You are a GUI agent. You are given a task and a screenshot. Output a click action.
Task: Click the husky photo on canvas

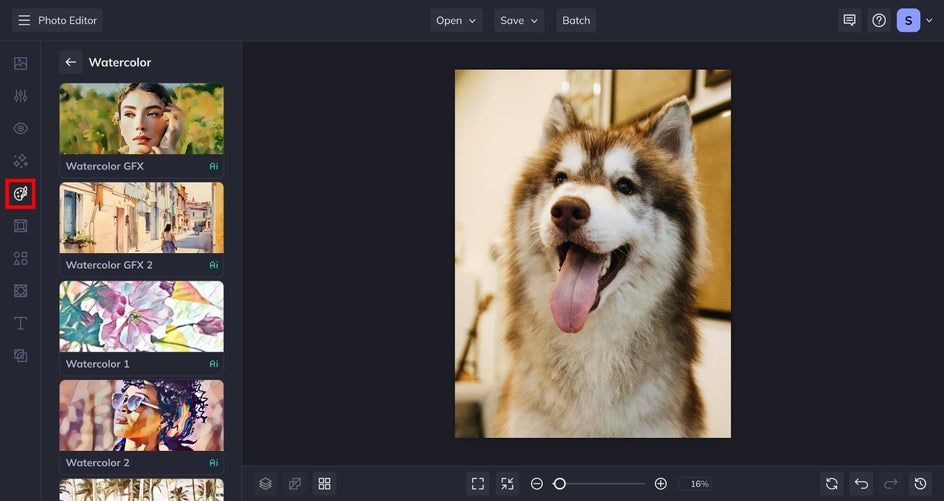593,254
